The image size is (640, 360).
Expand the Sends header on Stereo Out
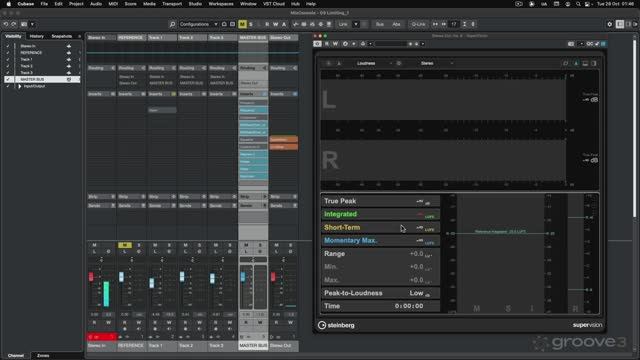(x=283, y=206)
